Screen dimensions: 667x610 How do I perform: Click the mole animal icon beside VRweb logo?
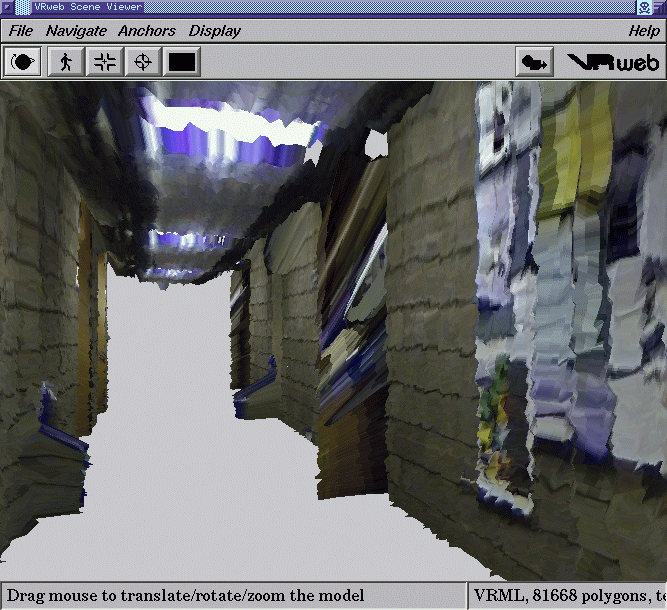[535, 62]
